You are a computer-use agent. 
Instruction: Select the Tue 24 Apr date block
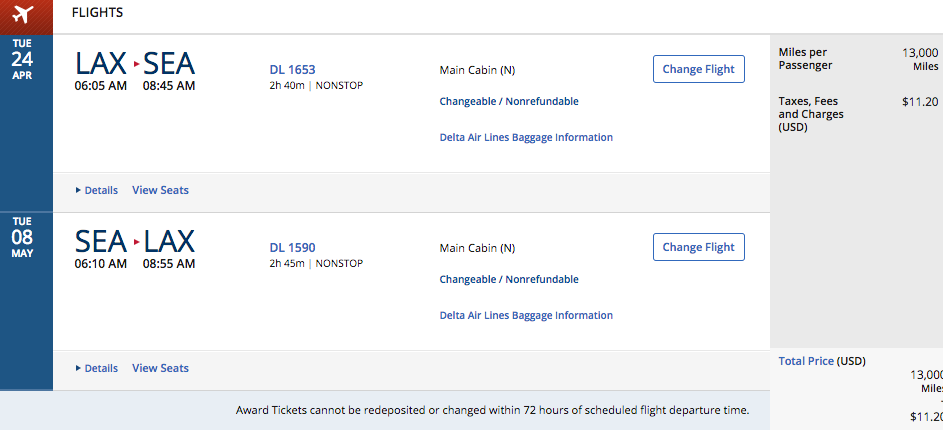pos(26,60)
